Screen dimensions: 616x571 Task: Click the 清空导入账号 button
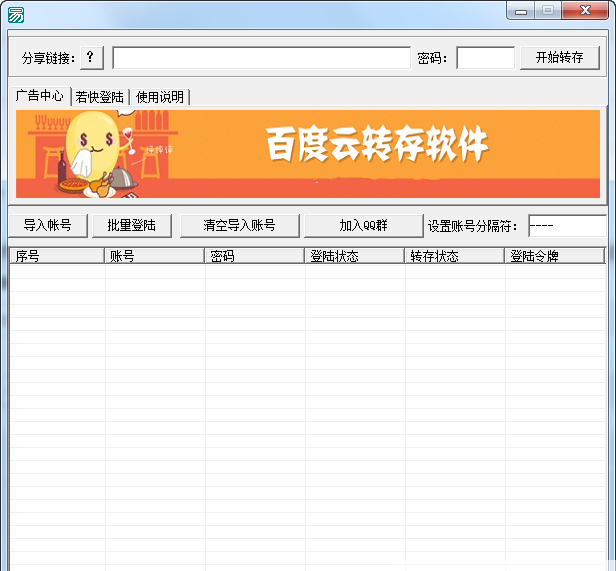(240, 226)
